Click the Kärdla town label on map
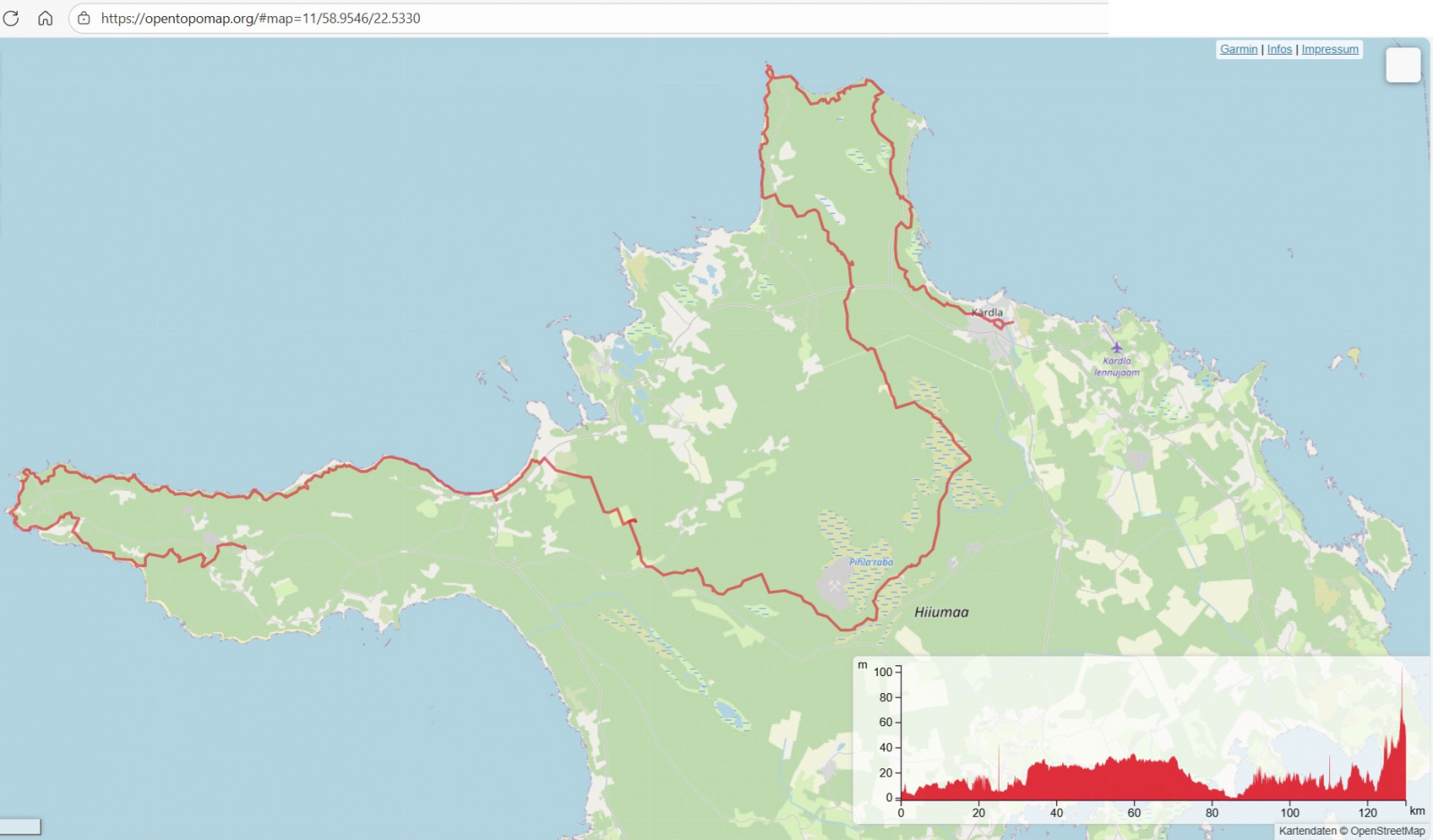 987,313
